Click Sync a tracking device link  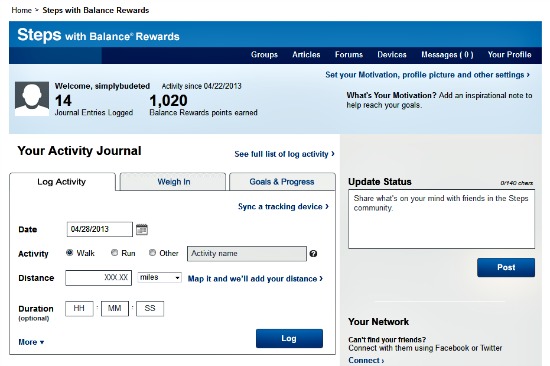pyautogui.click(x=283, y=206)
